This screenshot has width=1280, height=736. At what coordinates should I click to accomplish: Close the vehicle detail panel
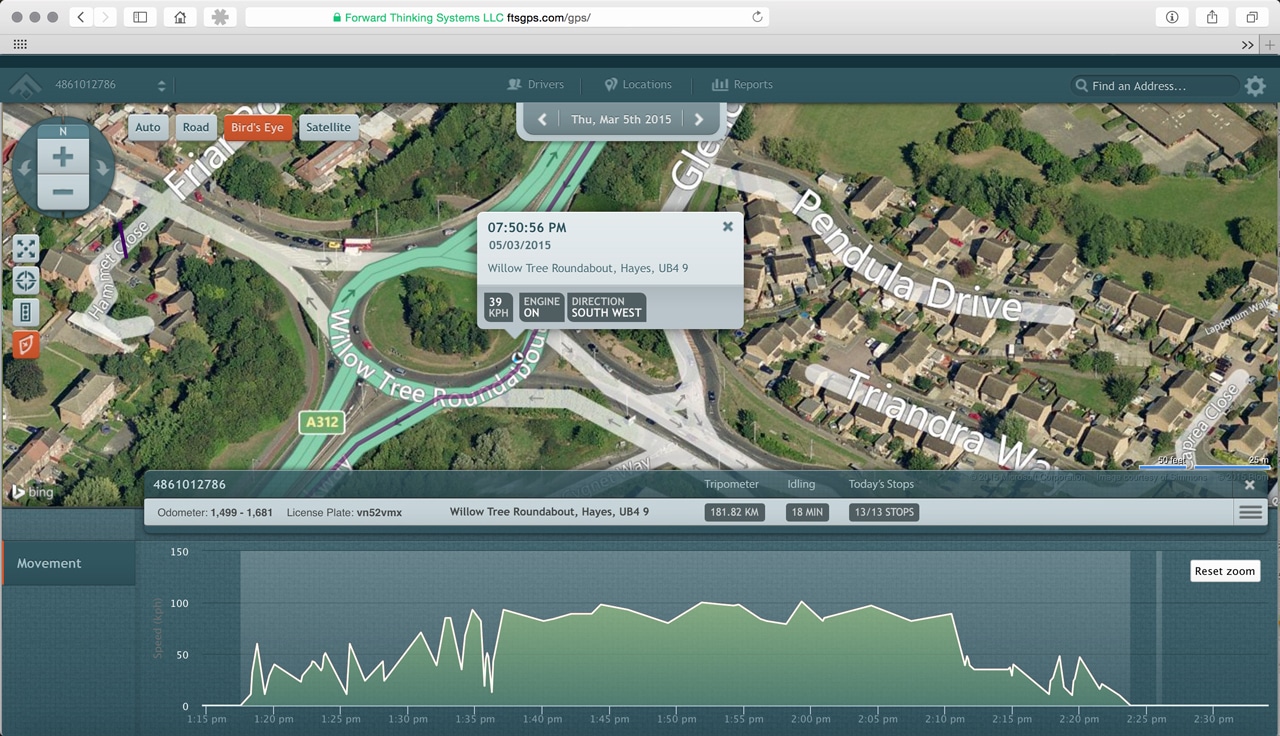pos(1249,485)
